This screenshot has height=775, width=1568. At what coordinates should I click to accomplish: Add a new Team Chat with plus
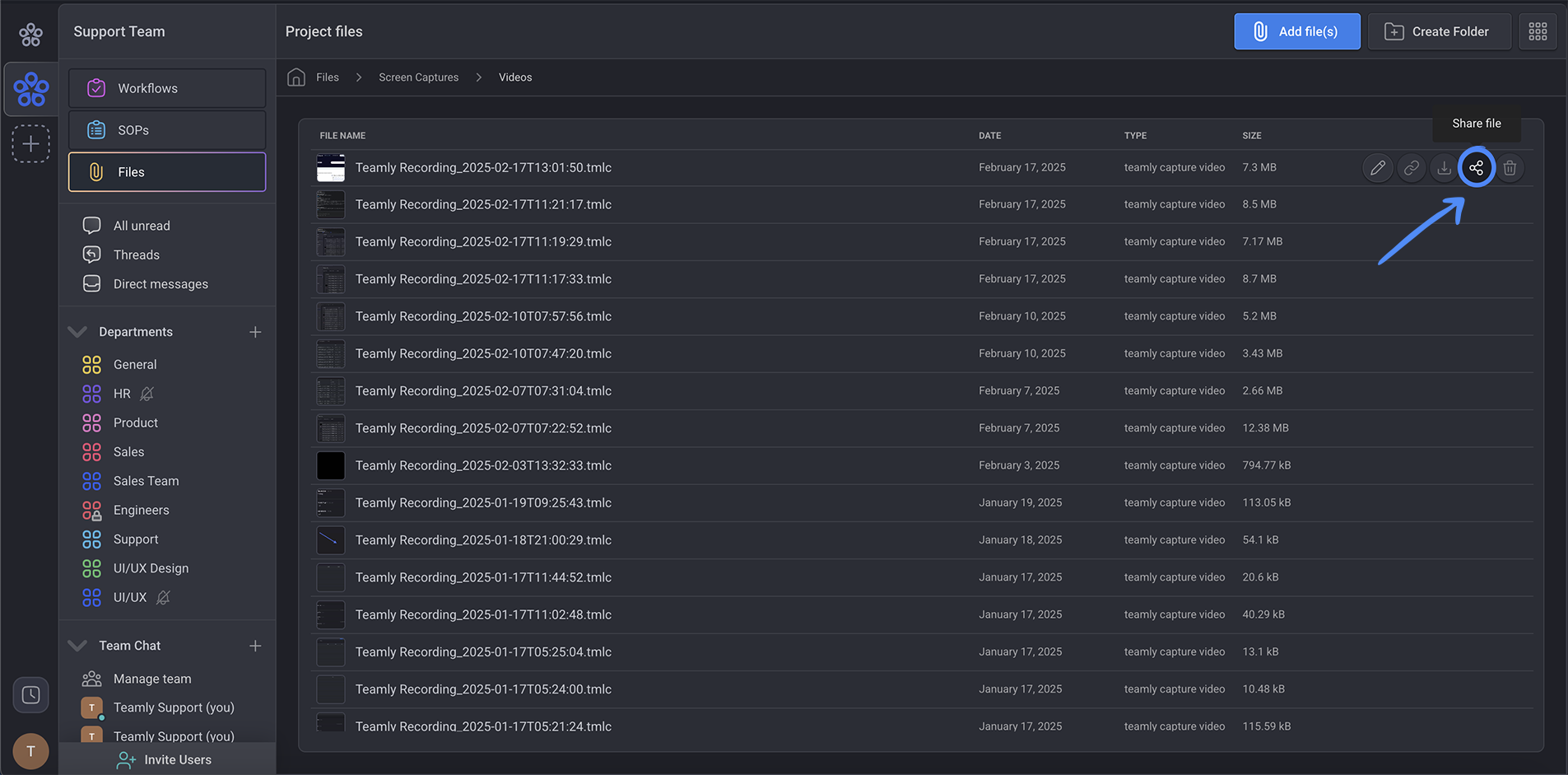click(255, 646)
